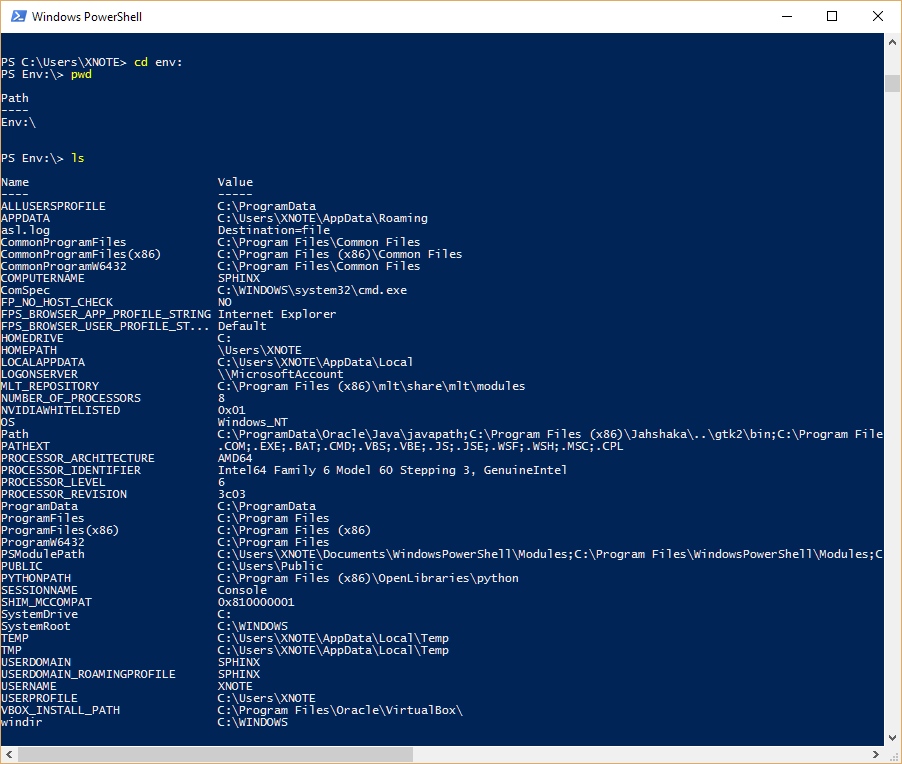The image size is (902, 764).
Task: Click the FP_NO_HOST_CHECK variable name
Action: (57, 302)
